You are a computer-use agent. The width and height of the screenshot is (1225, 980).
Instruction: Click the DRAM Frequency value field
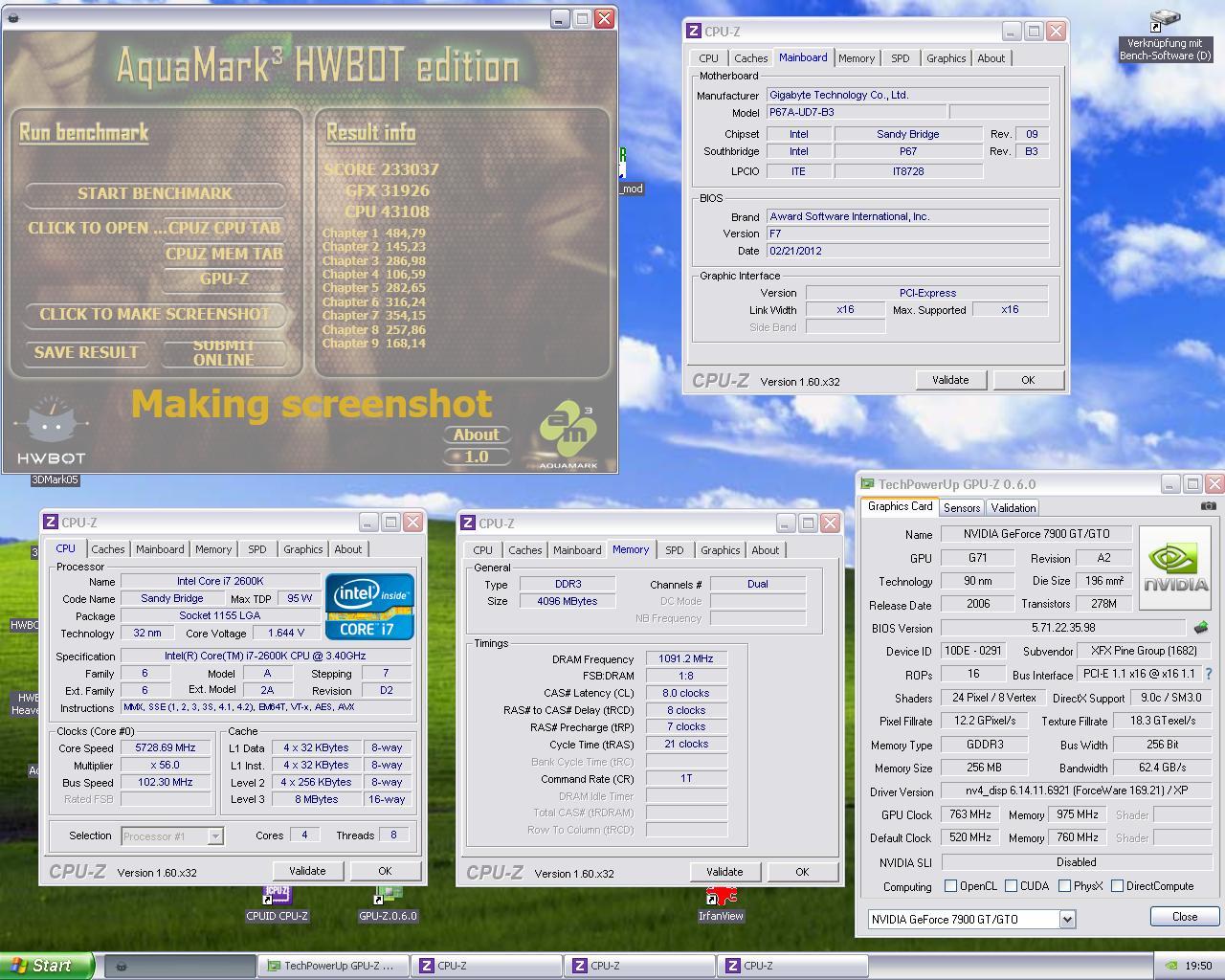(x=686, y=658)
